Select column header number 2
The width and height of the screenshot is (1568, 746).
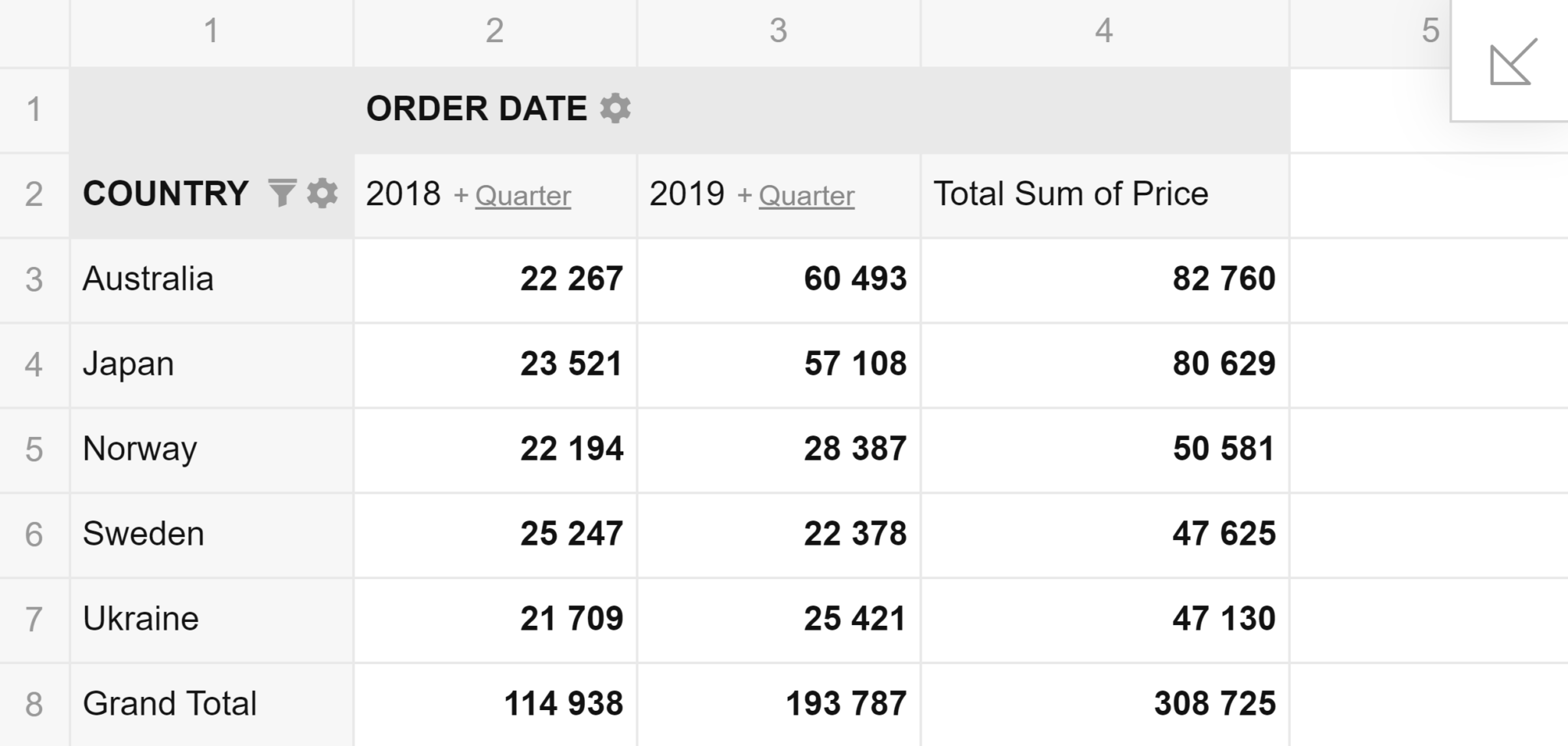[495, 31]
